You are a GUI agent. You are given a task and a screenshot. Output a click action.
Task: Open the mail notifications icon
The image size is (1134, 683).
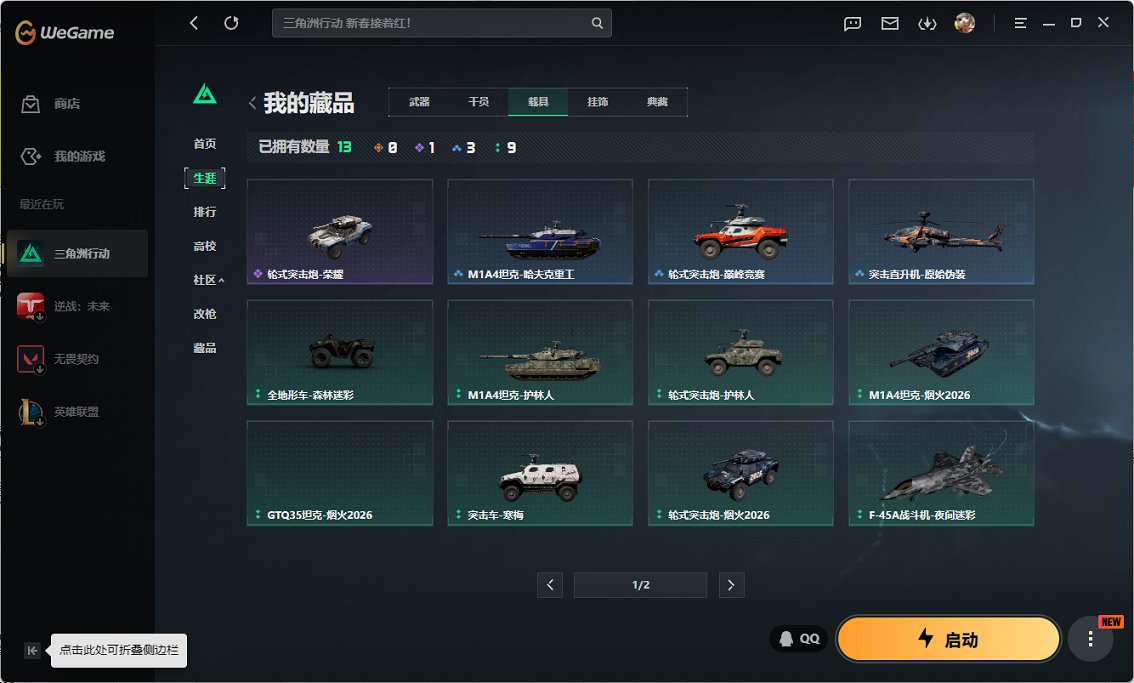click(x=889, y=23)
